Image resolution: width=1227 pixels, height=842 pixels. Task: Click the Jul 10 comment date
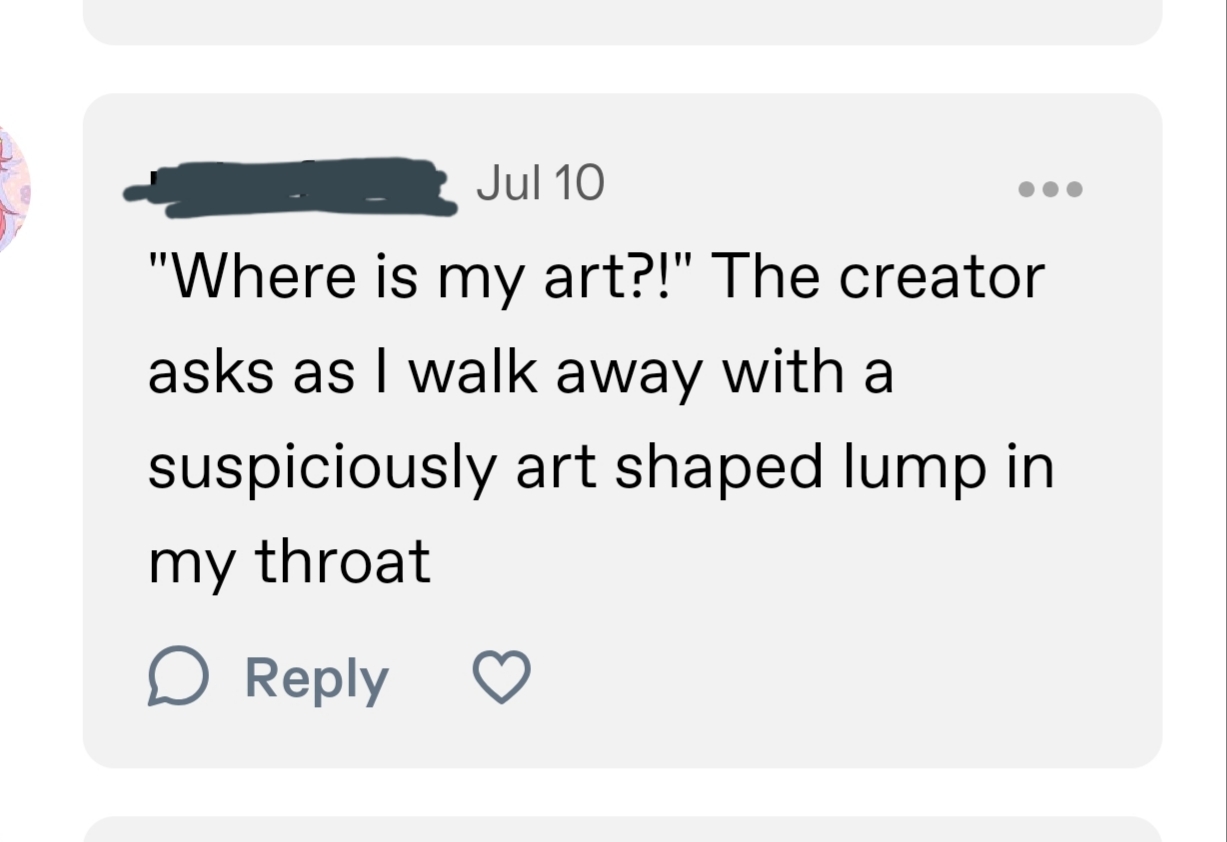(540, 184)
